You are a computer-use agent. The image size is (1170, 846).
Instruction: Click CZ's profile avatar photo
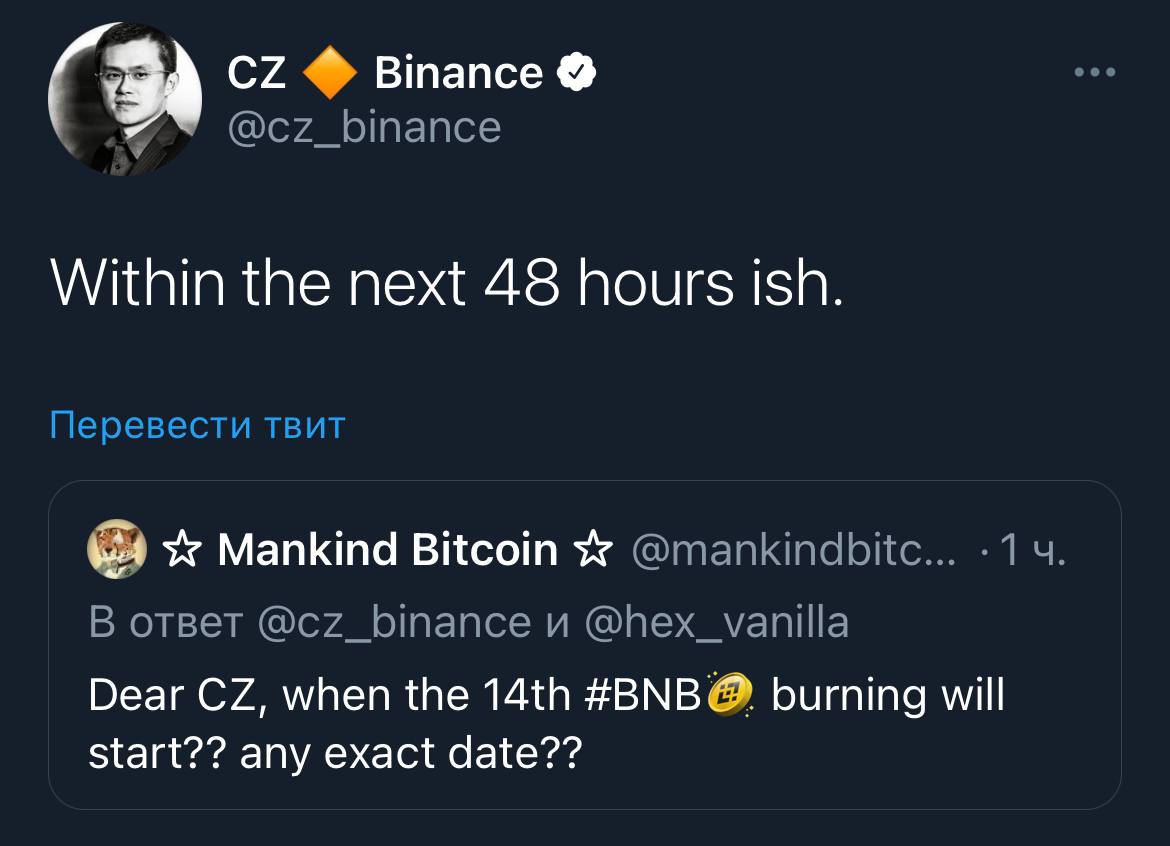(125, 99)
